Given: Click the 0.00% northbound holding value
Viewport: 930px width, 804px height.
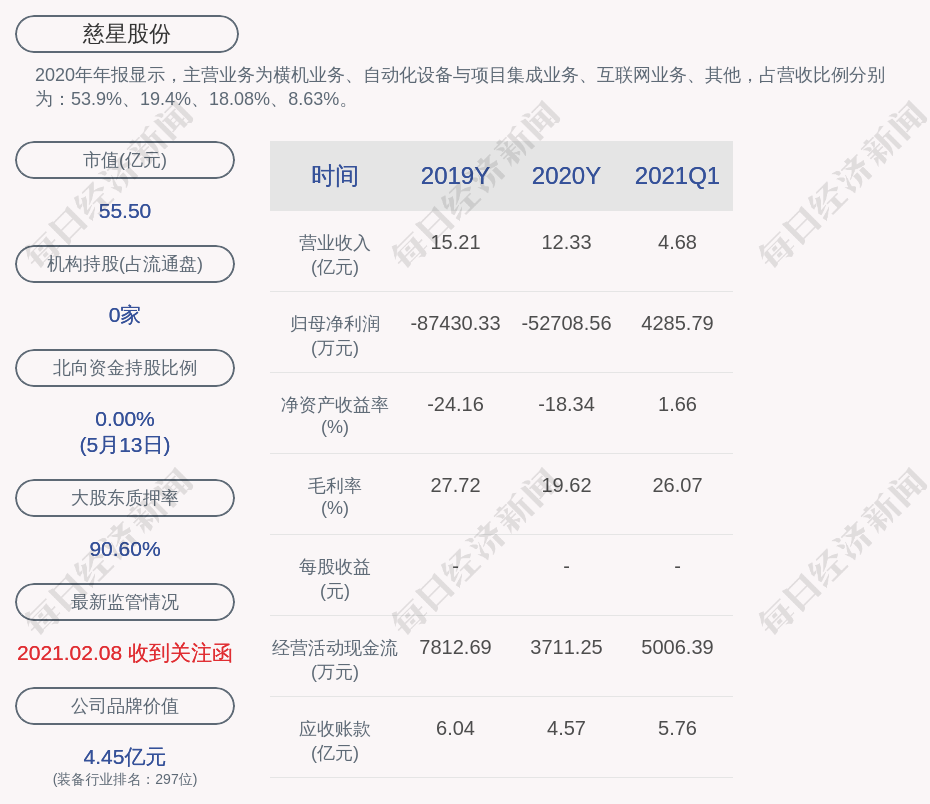Looking at the screenshot, I should tap(125, 419).
